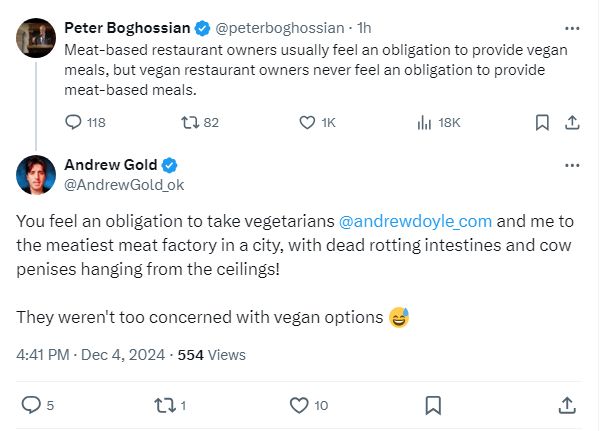Image resolution: width=603 pixels, height=431 pixels.
Task: Share Andrew Gold's tweet
Action: 567,405
